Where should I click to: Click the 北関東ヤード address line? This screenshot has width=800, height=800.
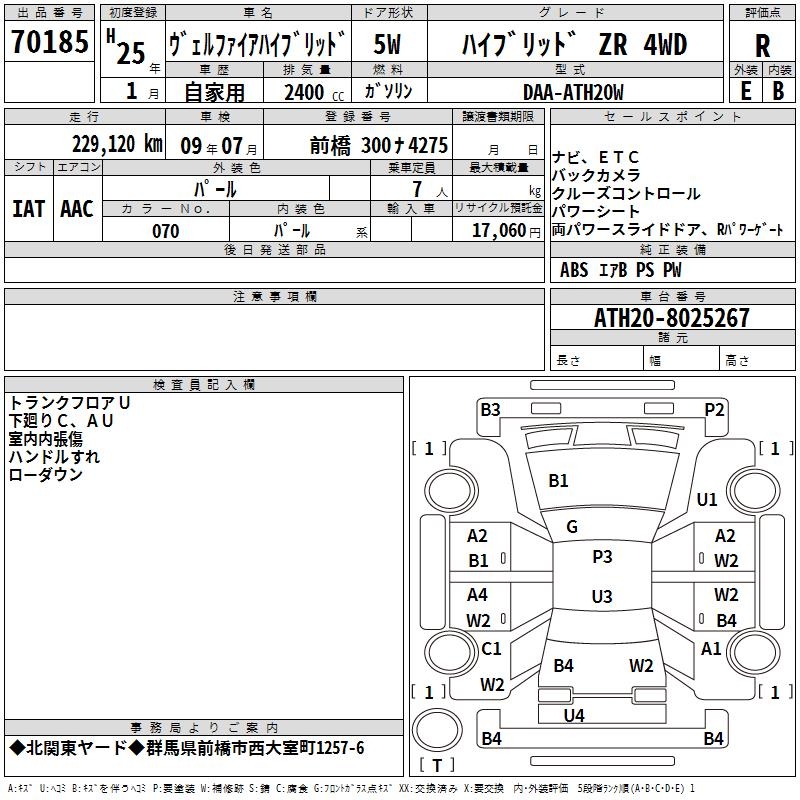click(x=187, y=748)
